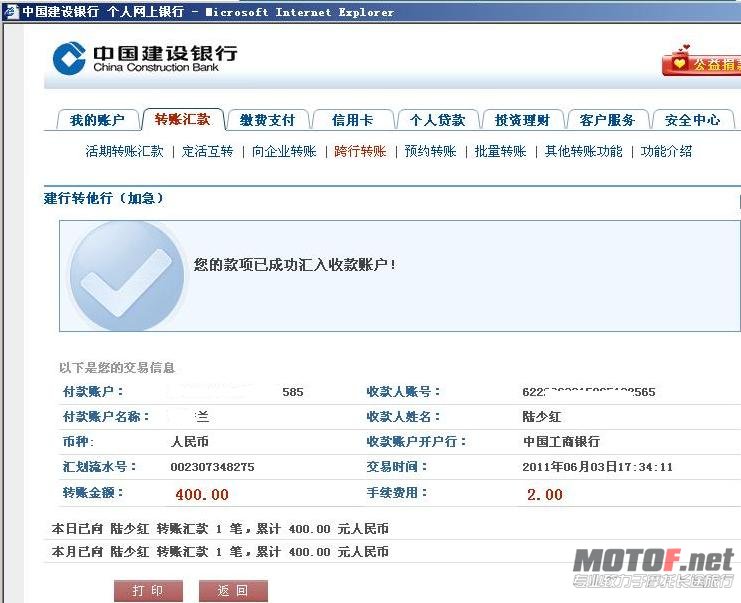Click the success checkmark icon
Viewport: 741px width, 603px height.
click(x=127, y=276)
